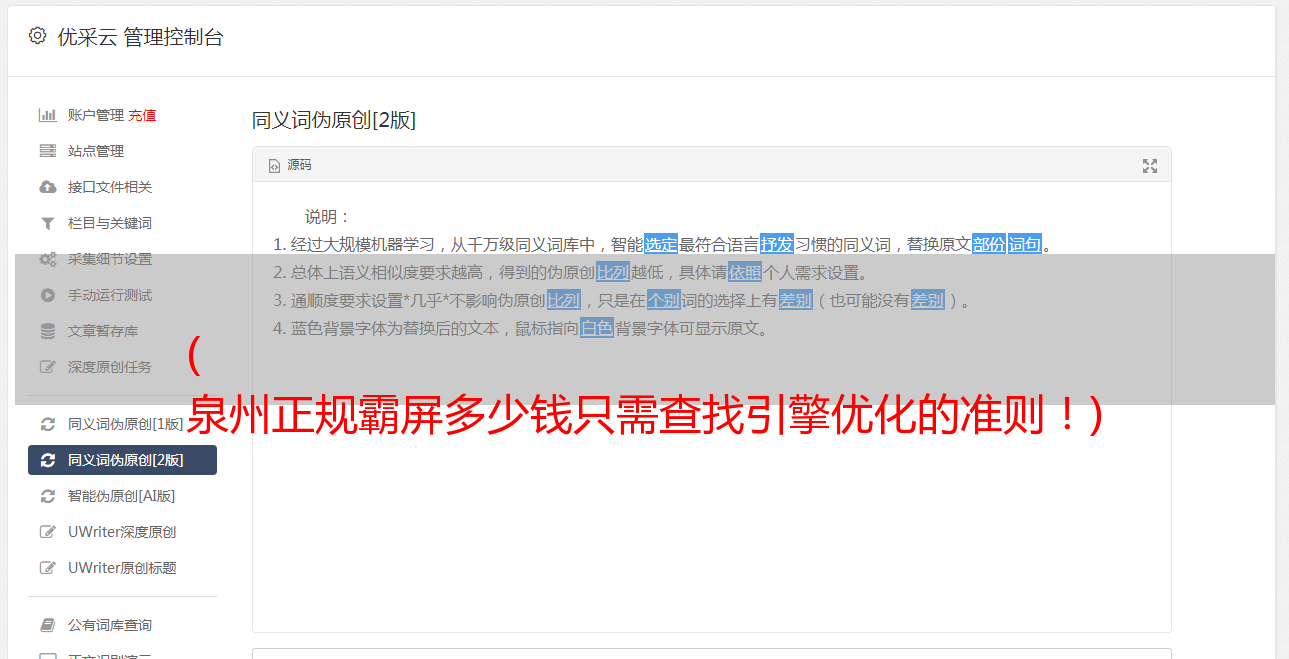Select the active 同义词伪原创[2版] item
The height and width of the screenshot is (659, 1289).
(122, 460)
